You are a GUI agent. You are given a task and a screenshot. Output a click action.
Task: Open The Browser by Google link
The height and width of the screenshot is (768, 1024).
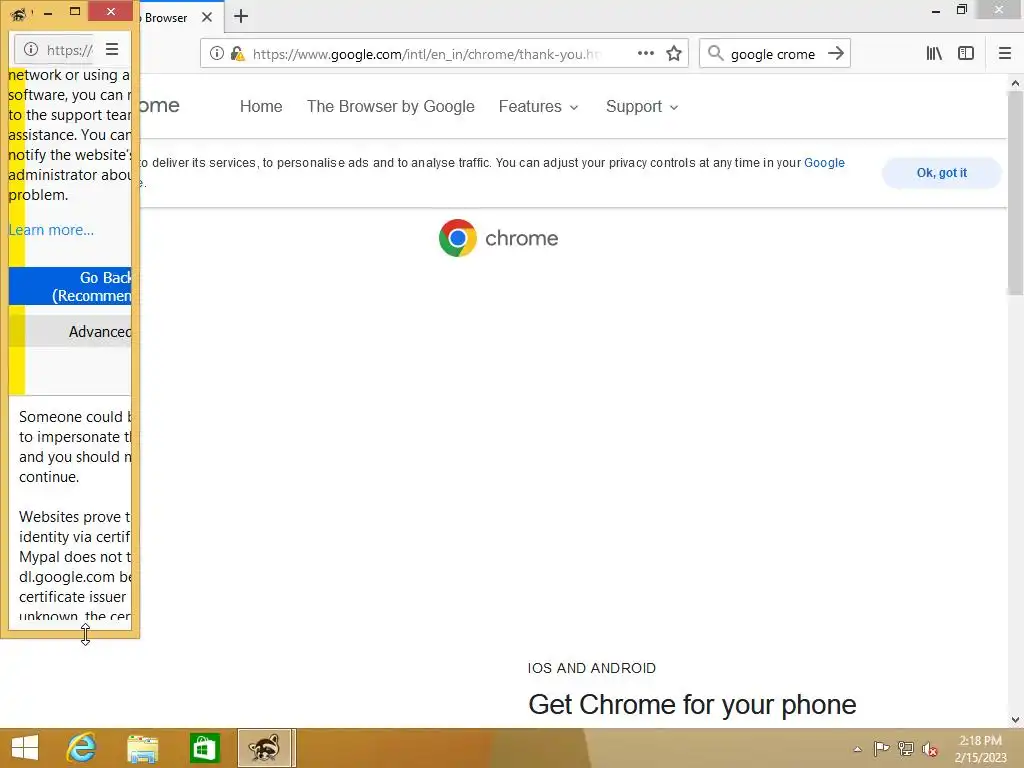coord(391,106)
